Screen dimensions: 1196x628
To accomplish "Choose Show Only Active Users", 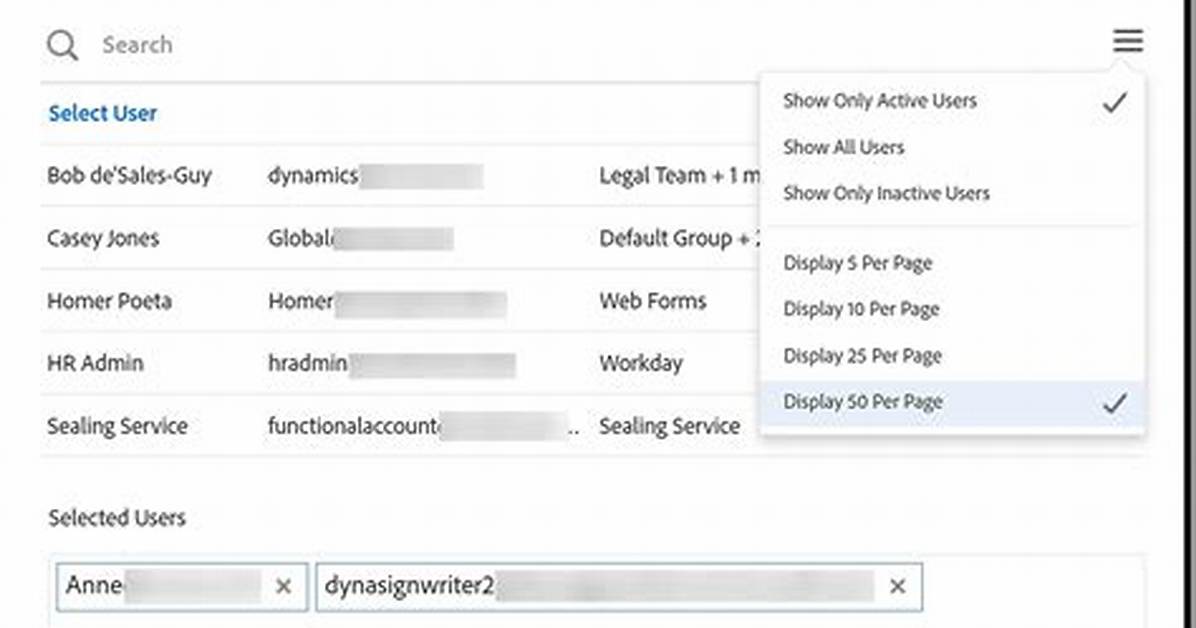I will point(953,101).
